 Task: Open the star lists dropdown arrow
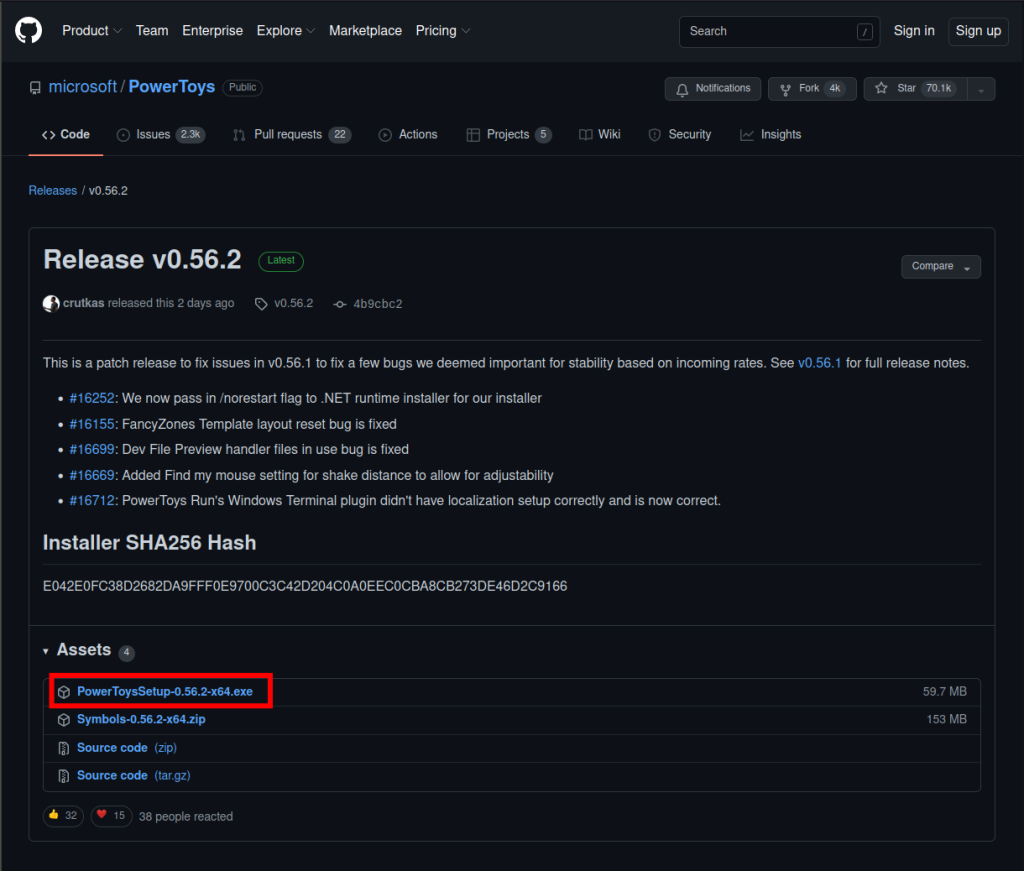pos(981,89)
